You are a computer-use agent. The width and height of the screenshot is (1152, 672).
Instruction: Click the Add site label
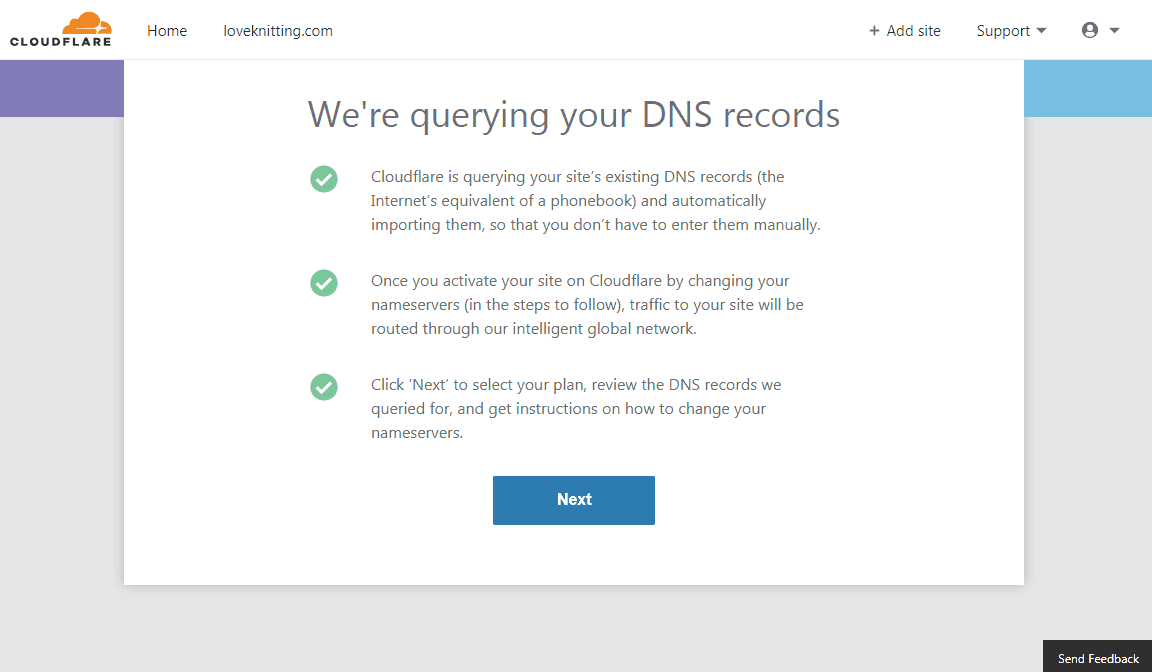point(913,31)
